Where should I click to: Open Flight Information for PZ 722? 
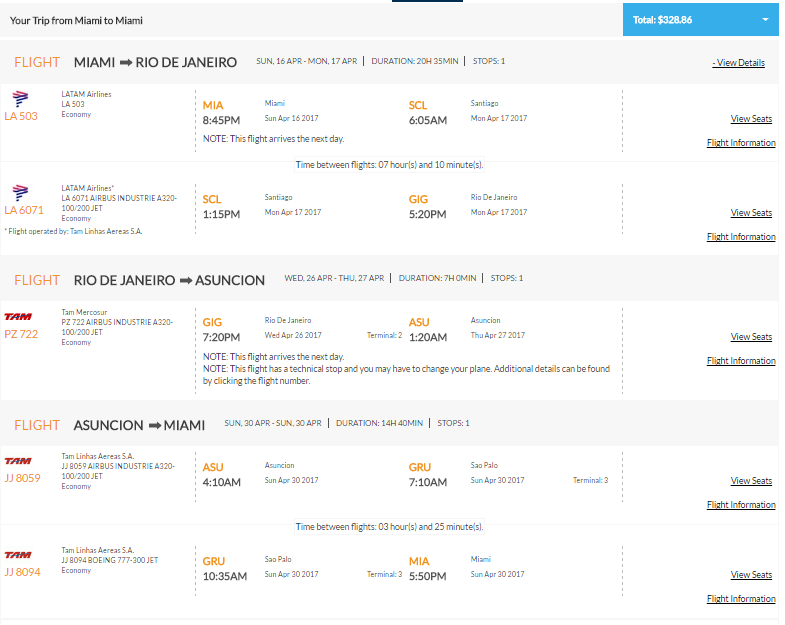click(x=741, y=361)
